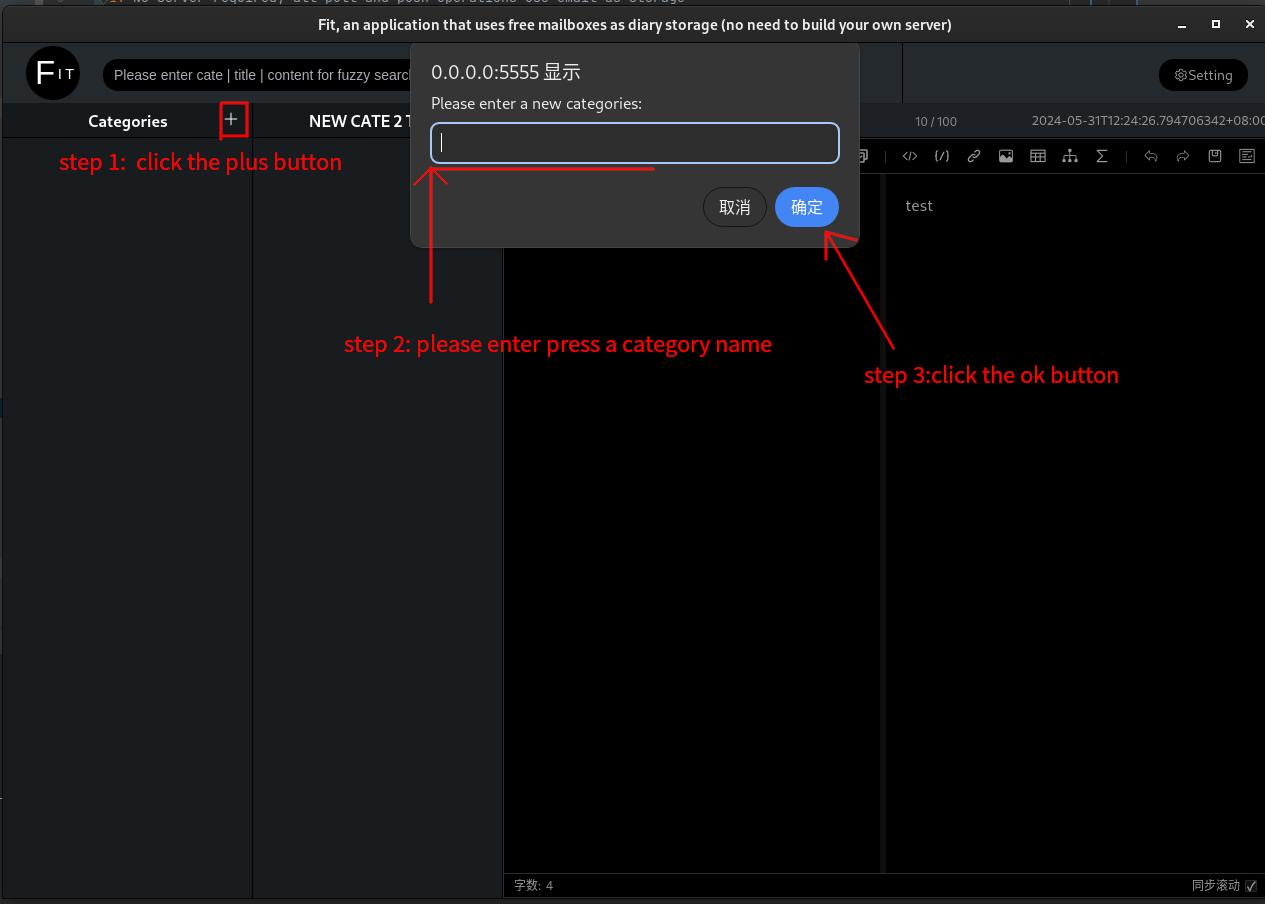The image size is (1265, 904).
Task: Click the 确定 confirm button
Action: coord(807,207)
